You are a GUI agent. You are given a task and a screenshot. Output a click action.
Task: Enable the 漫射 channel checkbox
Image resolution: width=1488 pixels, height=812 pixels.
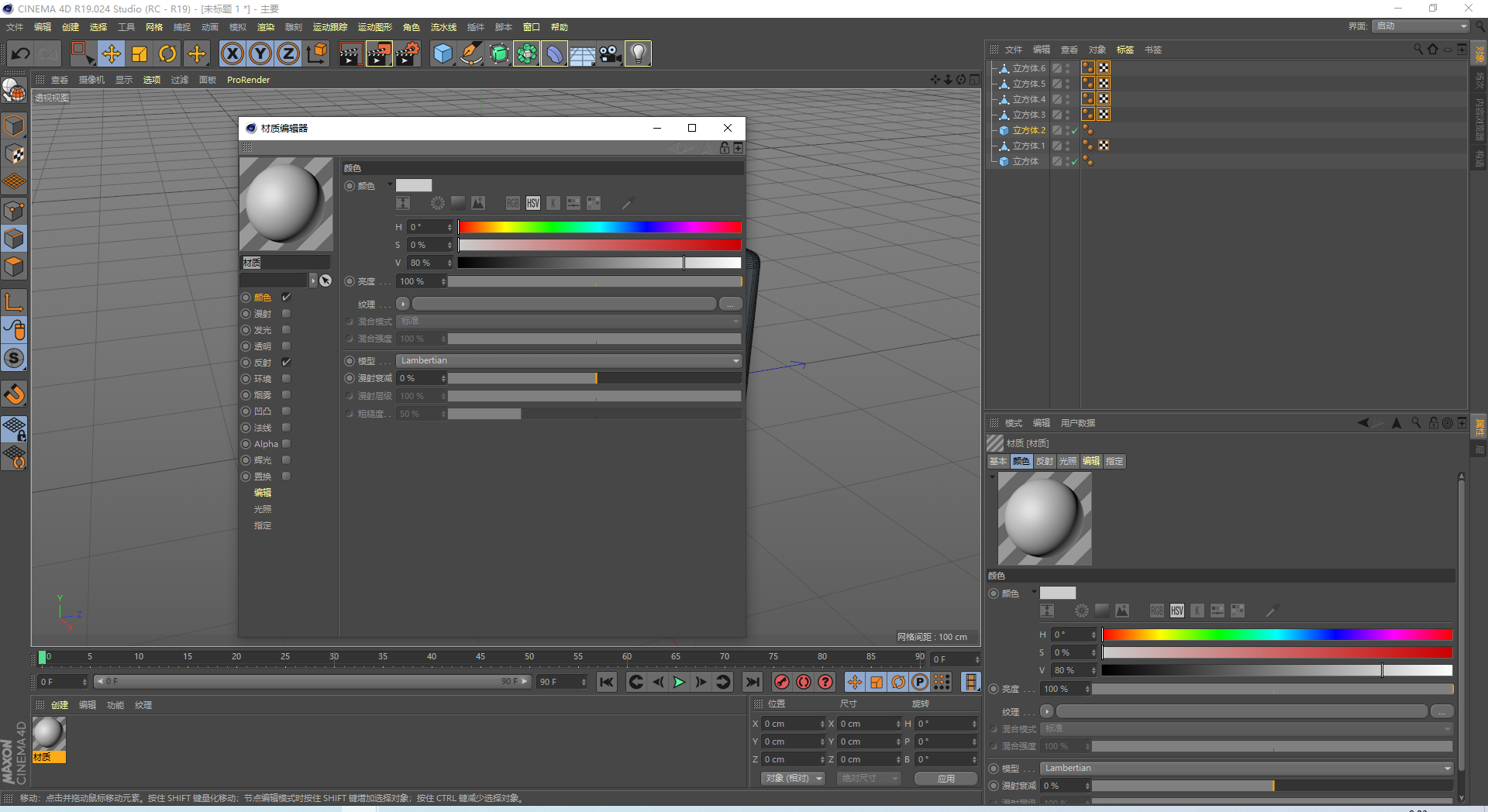click(x=286, y=314)
